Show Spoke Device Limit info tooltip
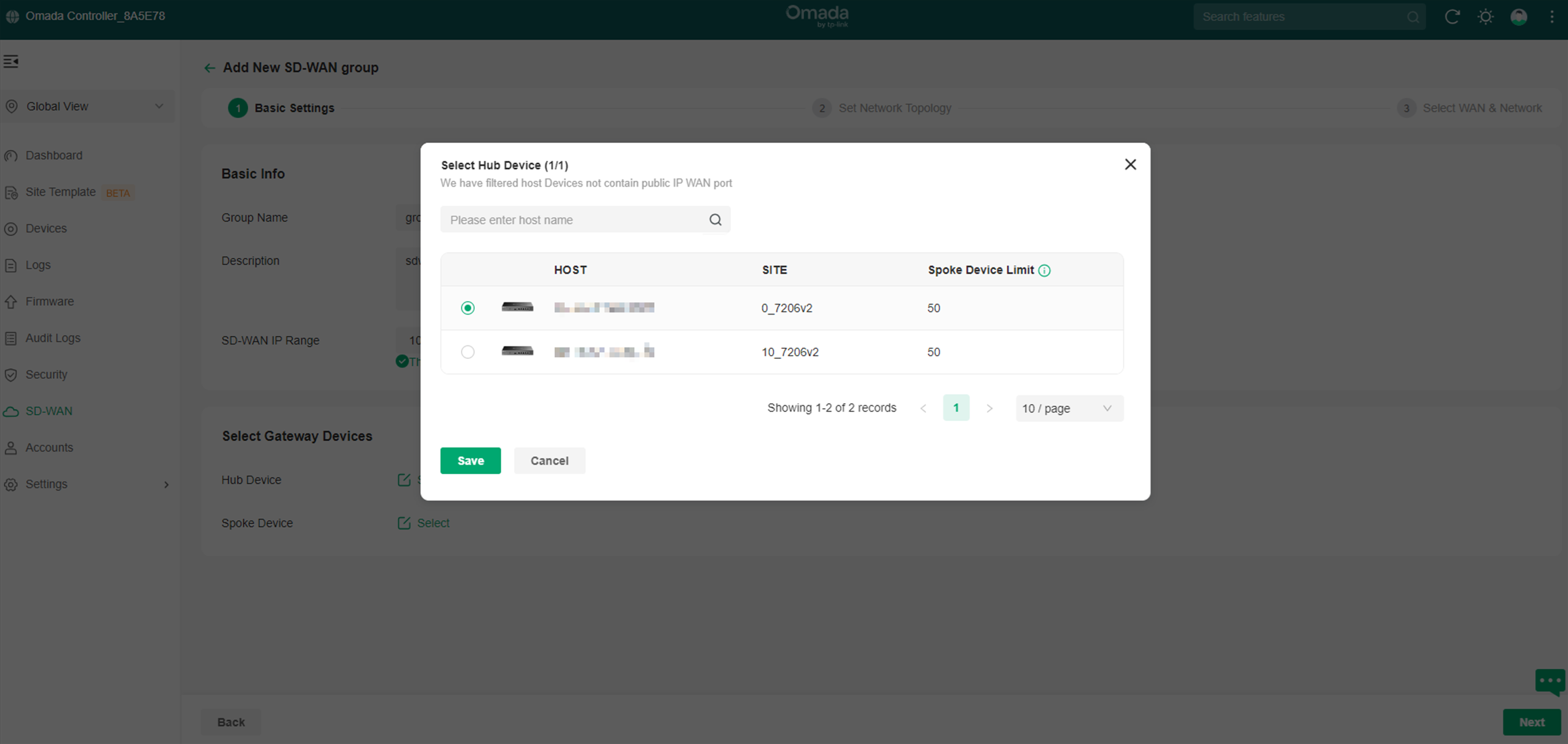The height and width of the screenshot is (744, 1568). (1045, 271)
